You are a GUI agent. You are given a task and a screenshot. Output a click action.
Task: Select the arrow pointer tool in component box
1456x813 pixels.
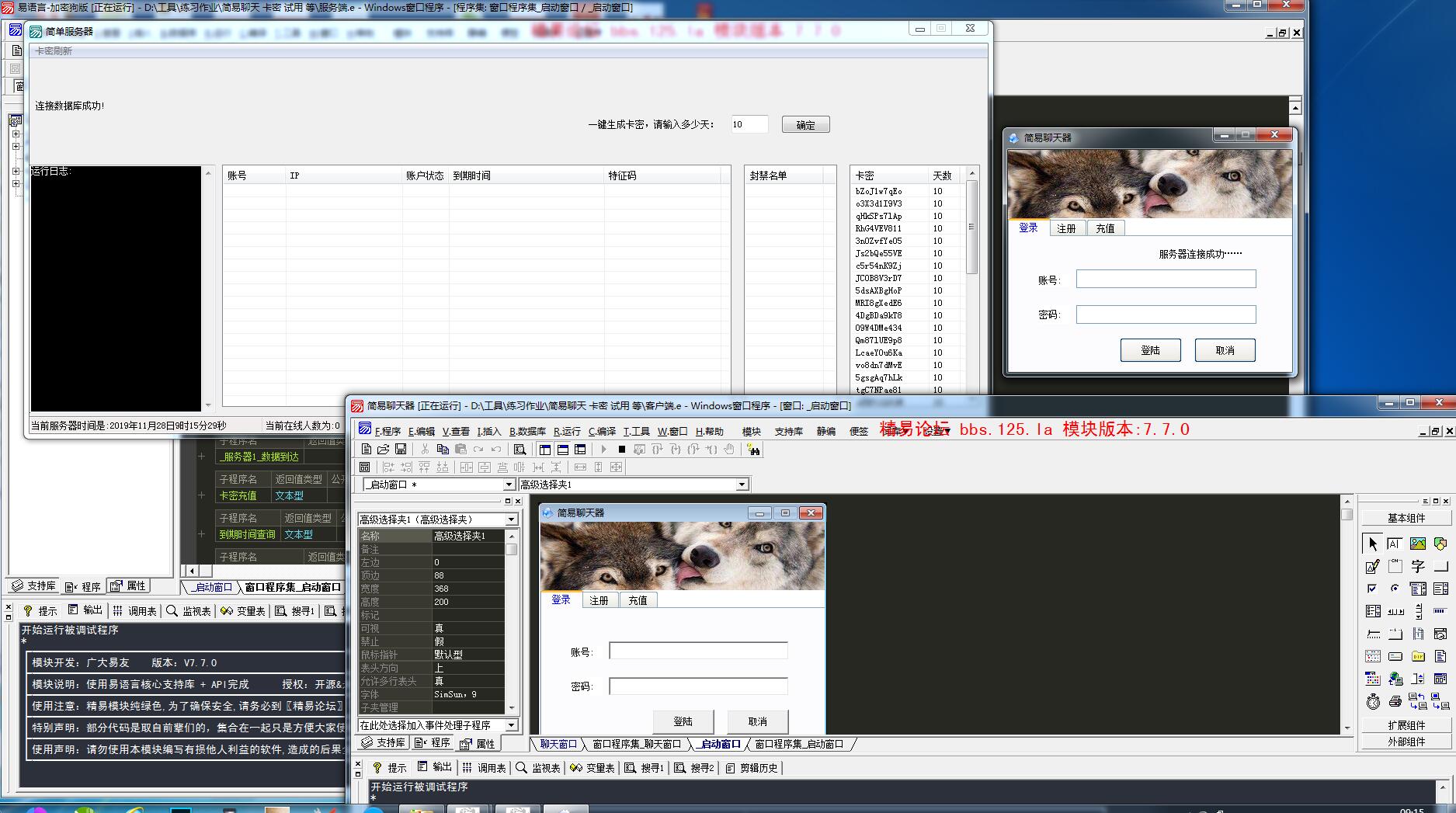click(1372, 544)
